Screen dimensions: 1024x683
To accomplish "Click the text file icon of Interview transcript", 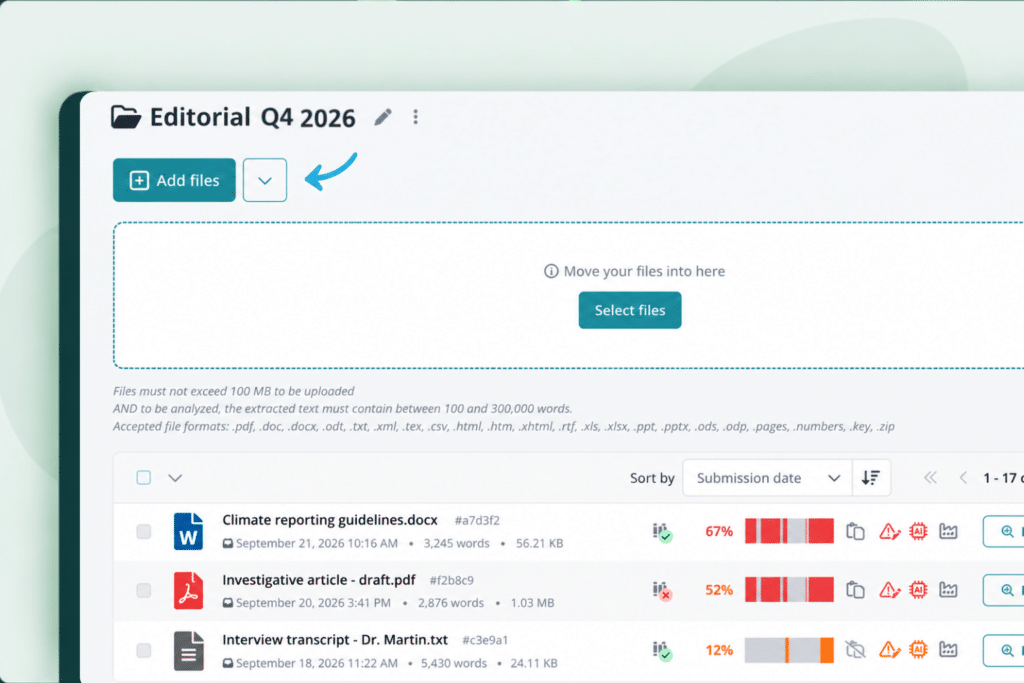I will [188, 650].
